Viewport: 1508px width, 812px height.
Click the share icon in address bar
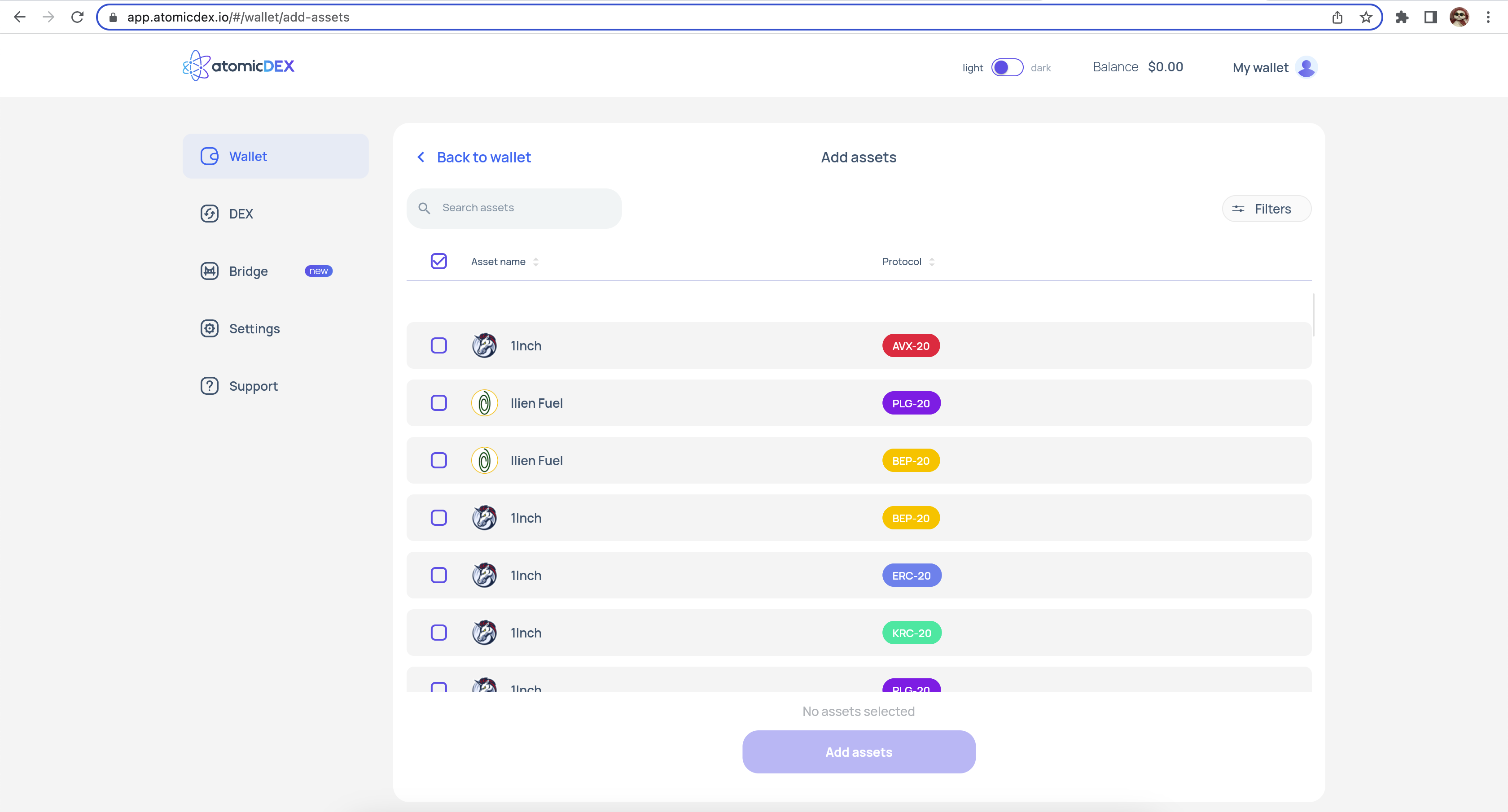point(1337,17)
